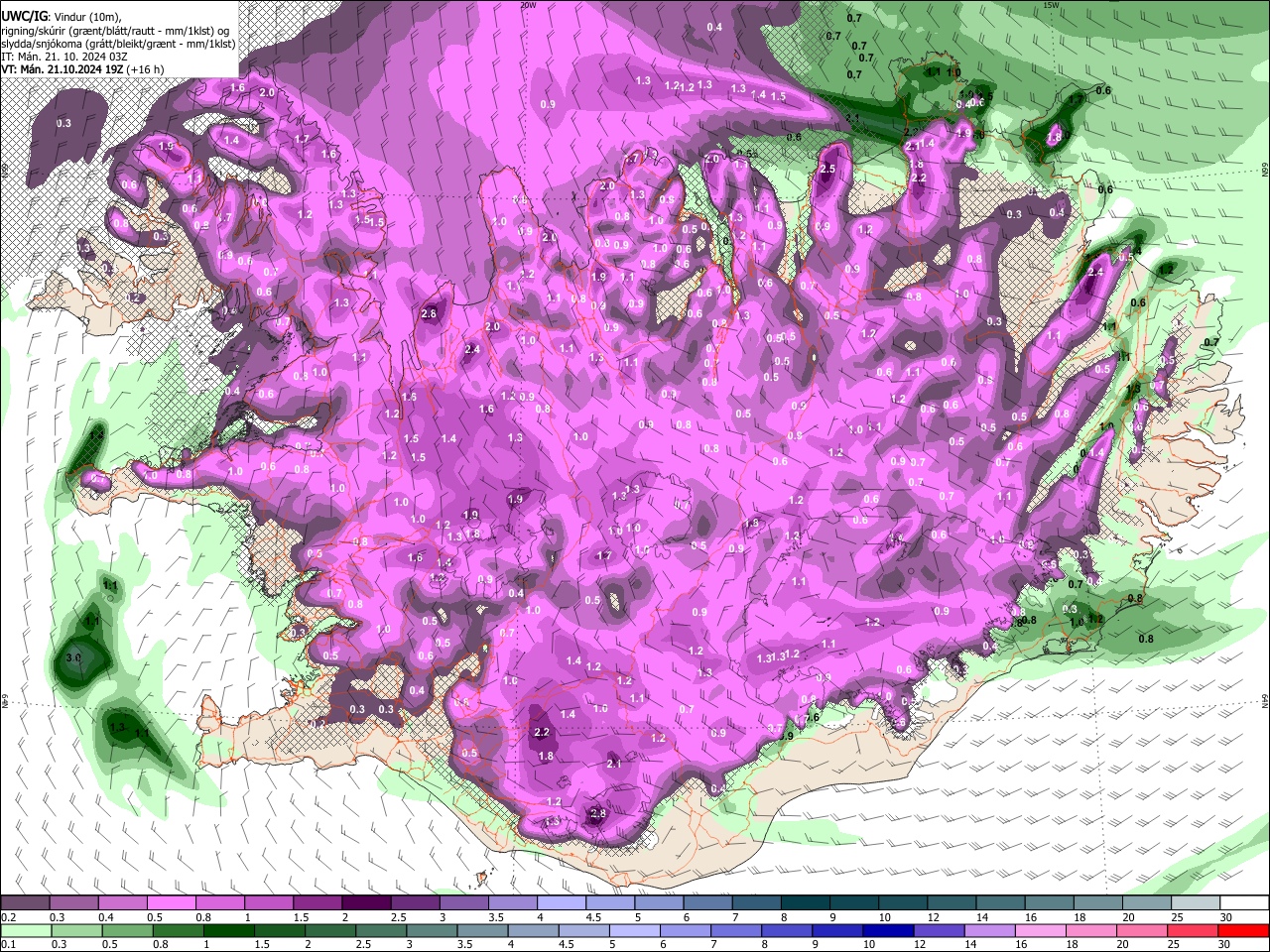The width and height of the screenshot is (1270, 952).
Task: Pick the darkest purple snow swatch between 2 and 2.5
Action: tap(366, 903)
